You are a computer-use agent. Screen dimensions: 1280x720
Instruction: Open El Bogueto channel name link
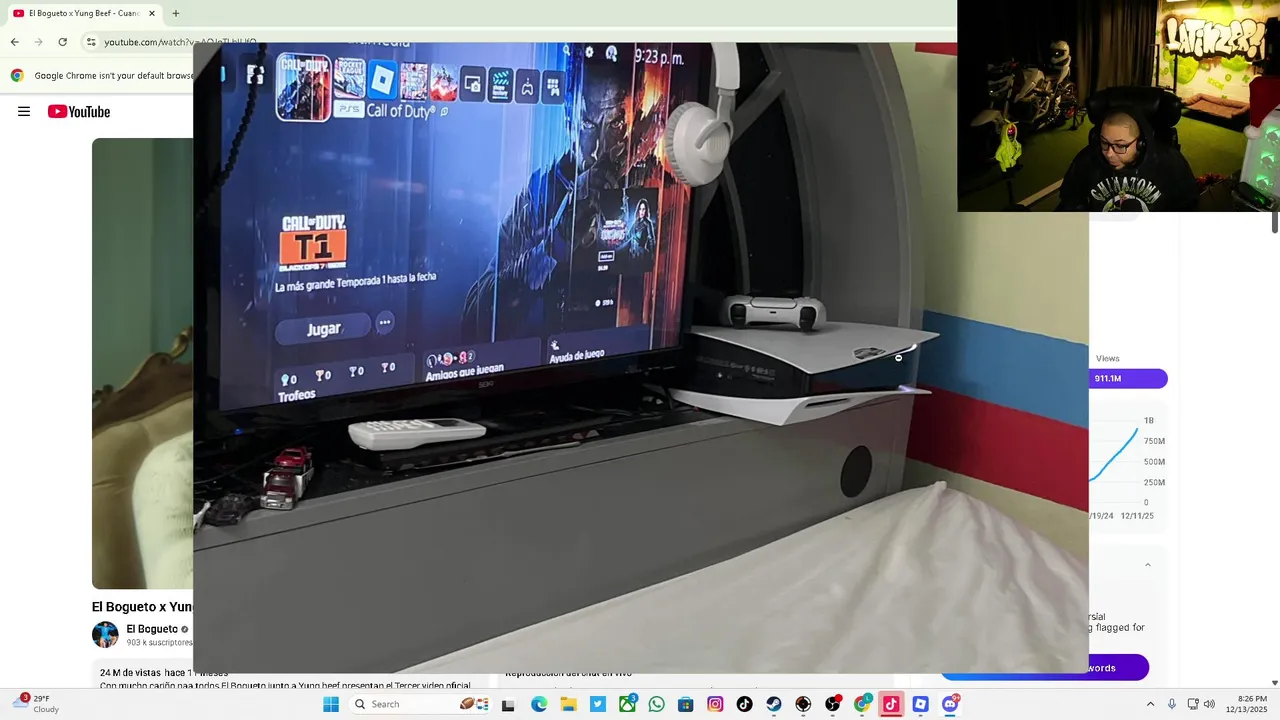(x=152, y=629)
